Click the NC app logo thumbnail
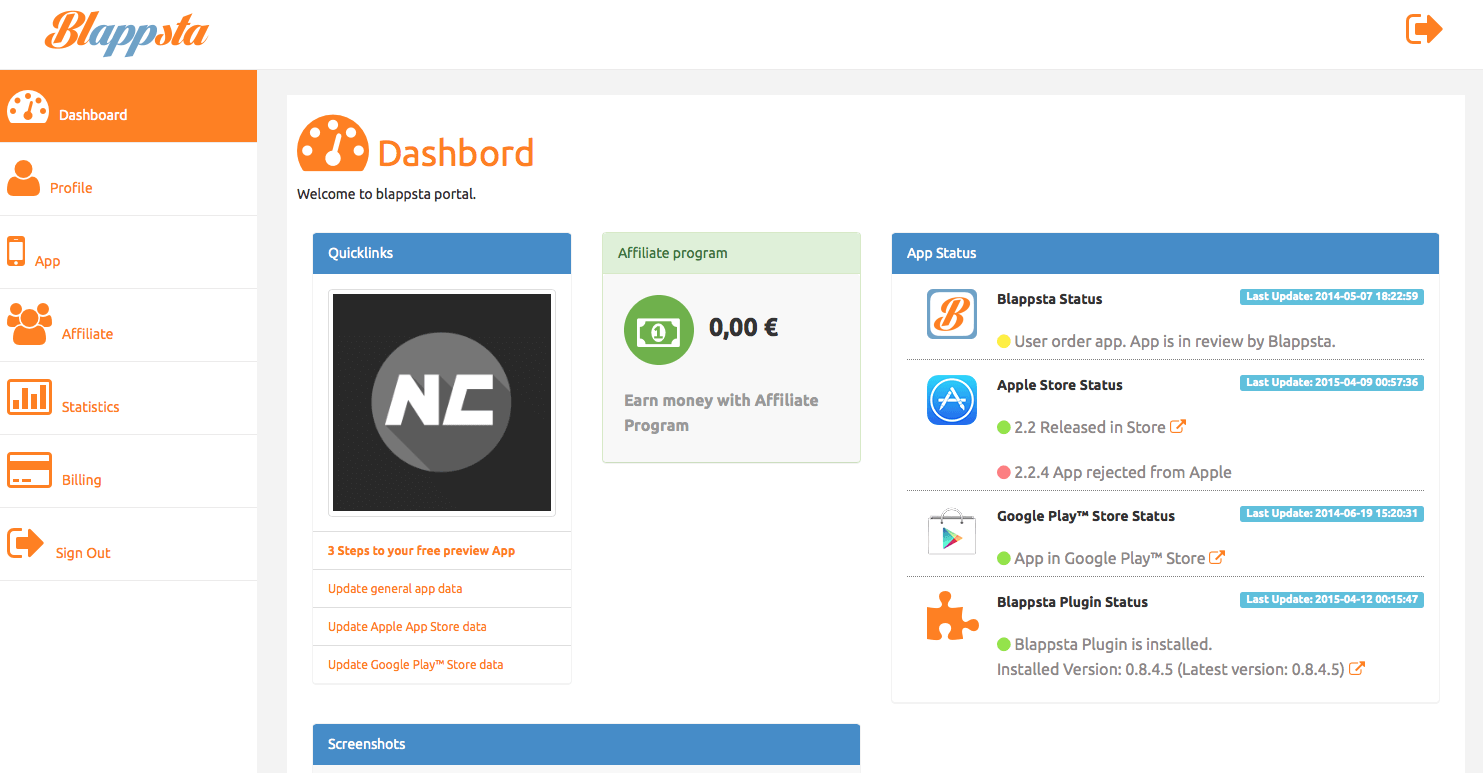Screen dimensions: 1483x773 (441, 402)
